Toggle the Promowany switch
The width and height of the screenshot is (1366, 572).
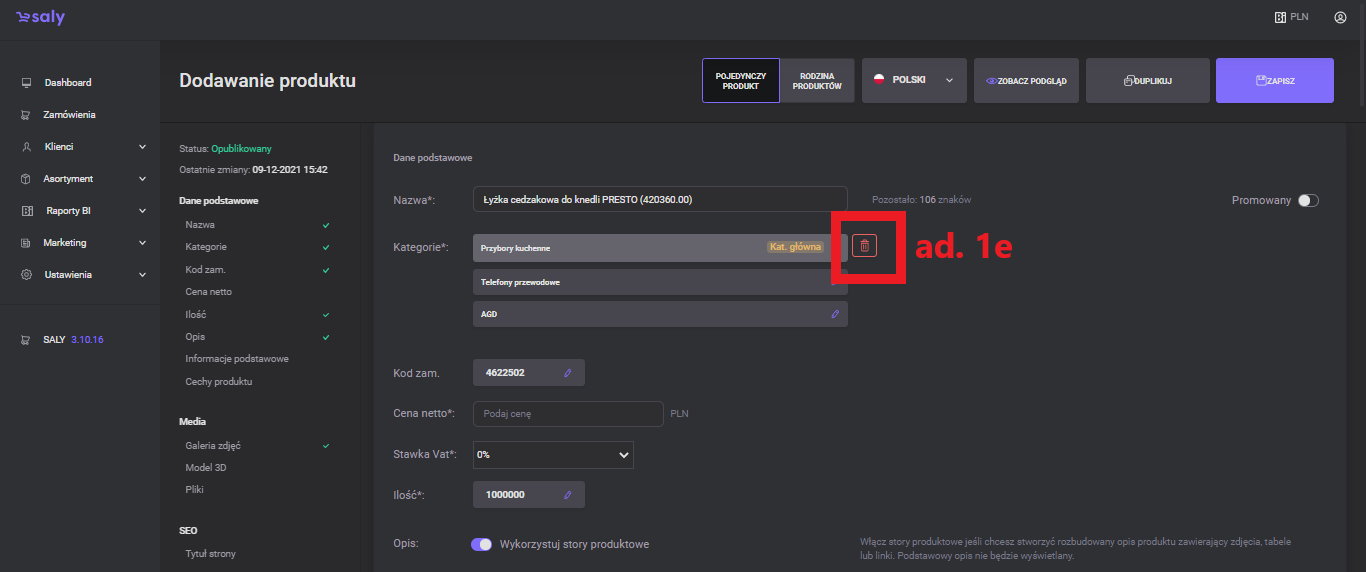click(x=1308, y=201)
